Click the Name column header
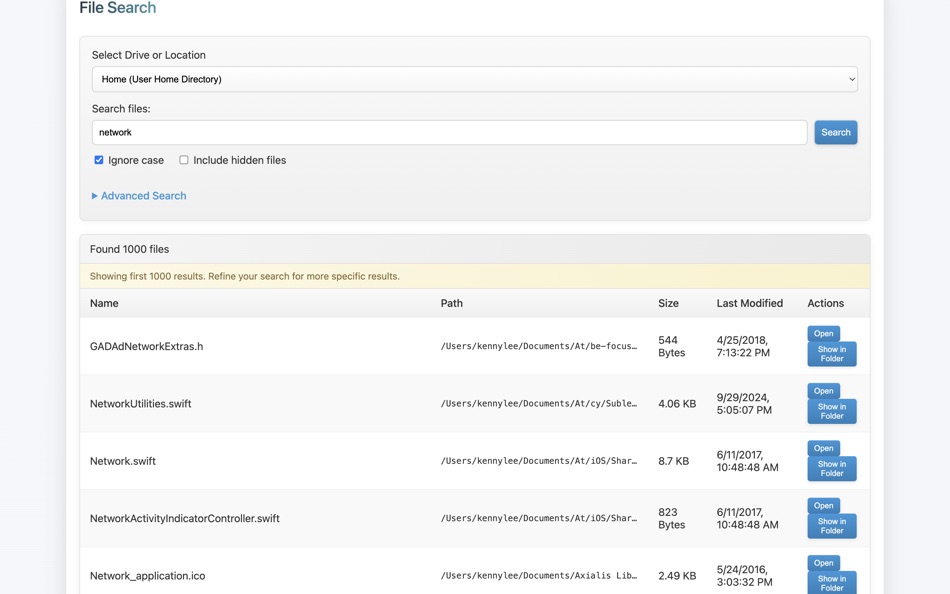Image resolution: width=950 pixels, height=594 pixels. pyautogui.click(x=104, y=303)
